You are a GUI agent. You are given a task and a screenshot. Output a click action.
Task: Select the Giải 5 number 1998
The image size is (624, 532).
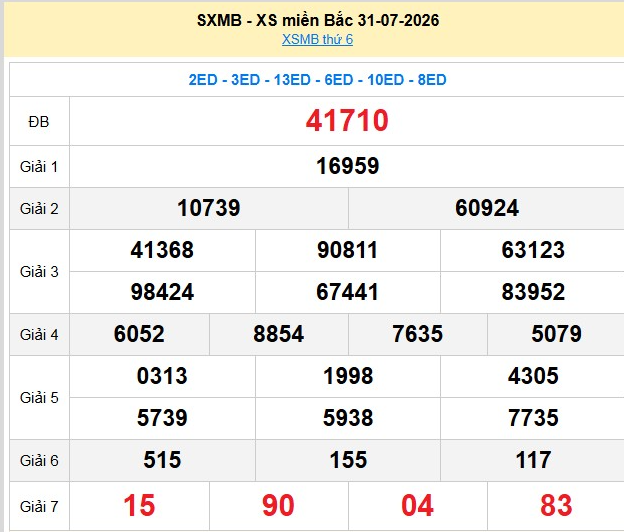pyautogui.click(x=348, y=376)
